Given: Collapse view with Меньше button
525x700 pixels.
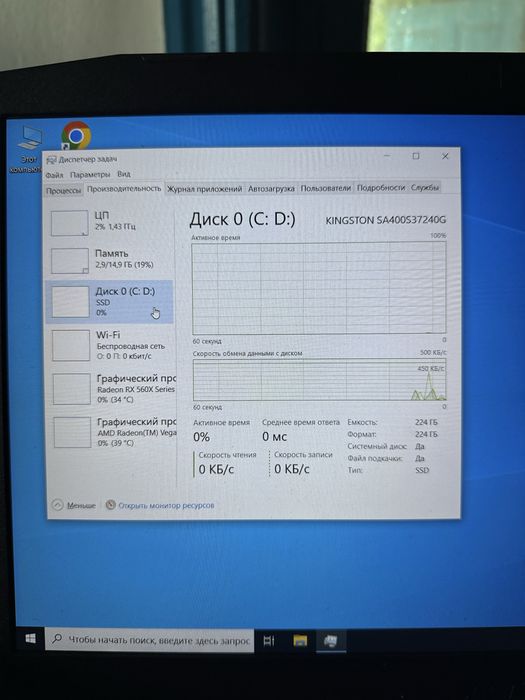Looking at the screenshot, I should [74, 505].
